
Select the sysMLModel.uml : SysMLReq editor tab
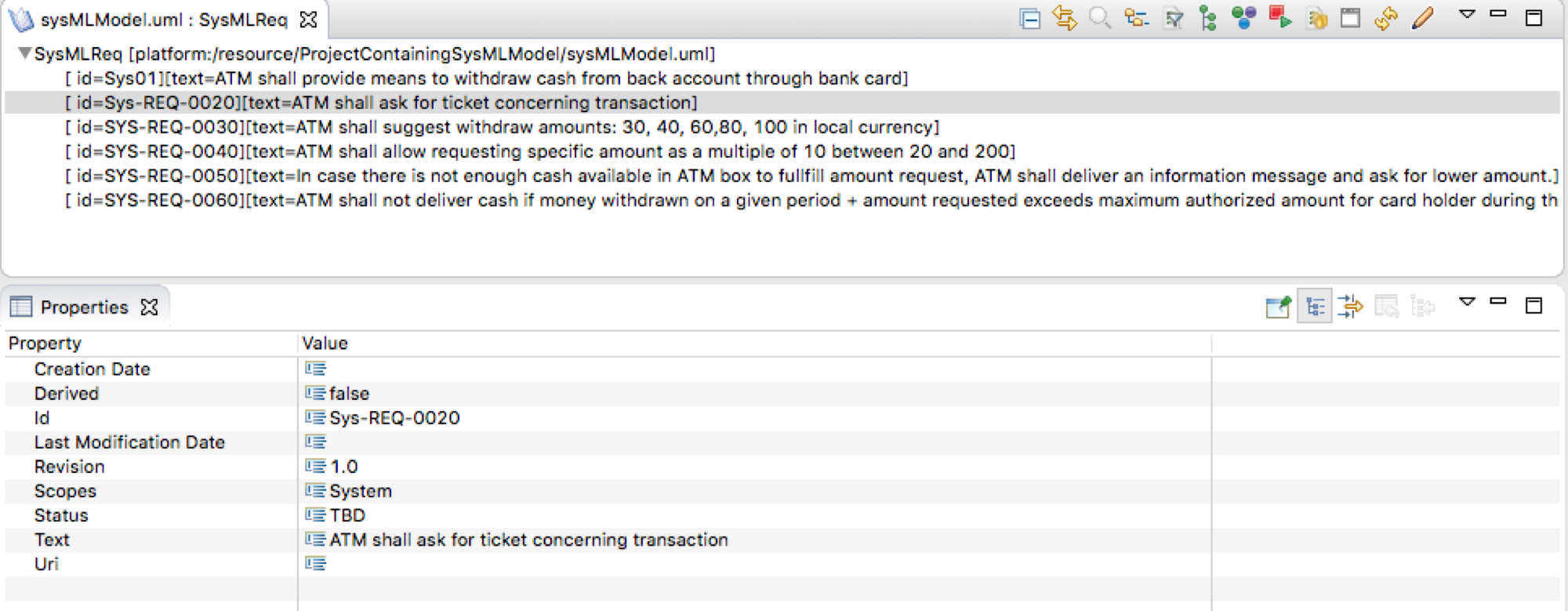tap(163, 20)
